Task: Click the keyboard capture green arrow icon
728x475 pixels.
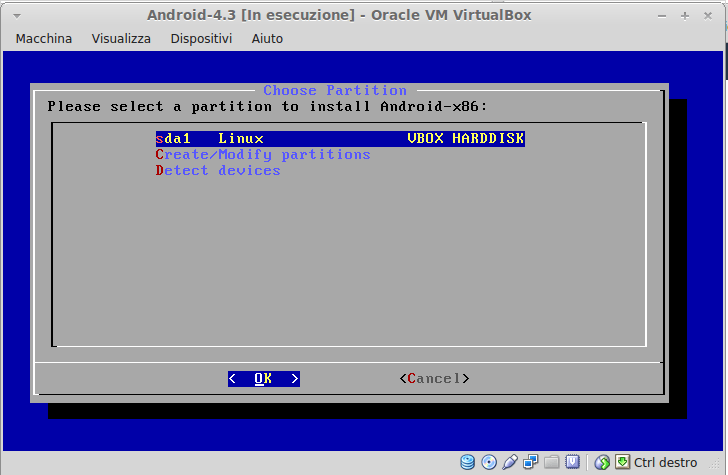Action: pyautogui.click(x=622, y=462)
